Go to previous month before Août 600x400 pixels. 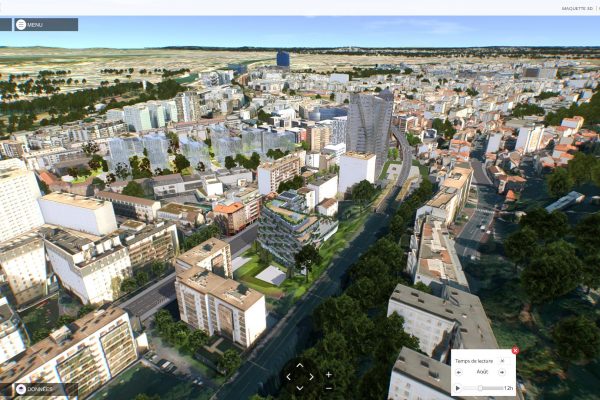(459, 372)
